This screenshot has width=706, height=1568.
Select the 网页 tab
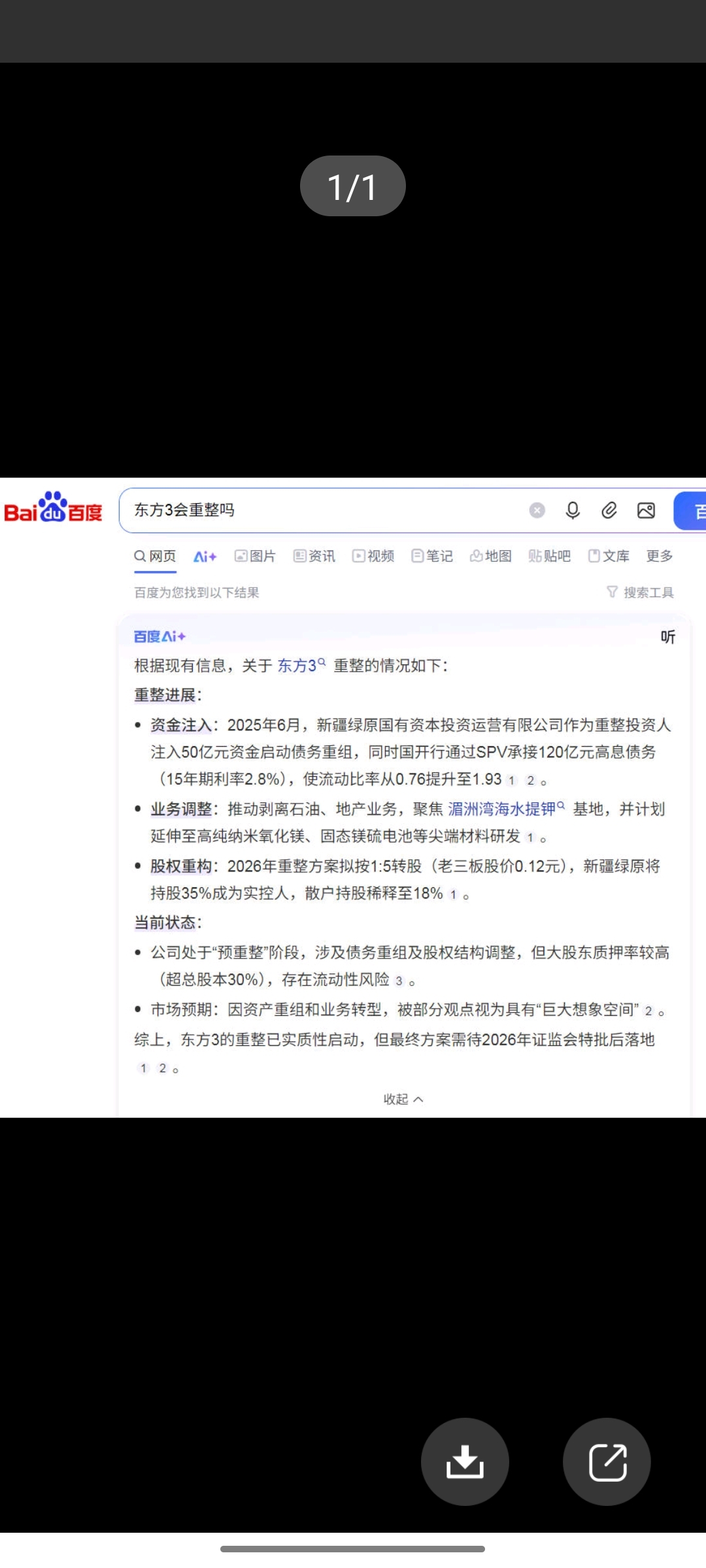pyautogui.click(x=155, y=556)
